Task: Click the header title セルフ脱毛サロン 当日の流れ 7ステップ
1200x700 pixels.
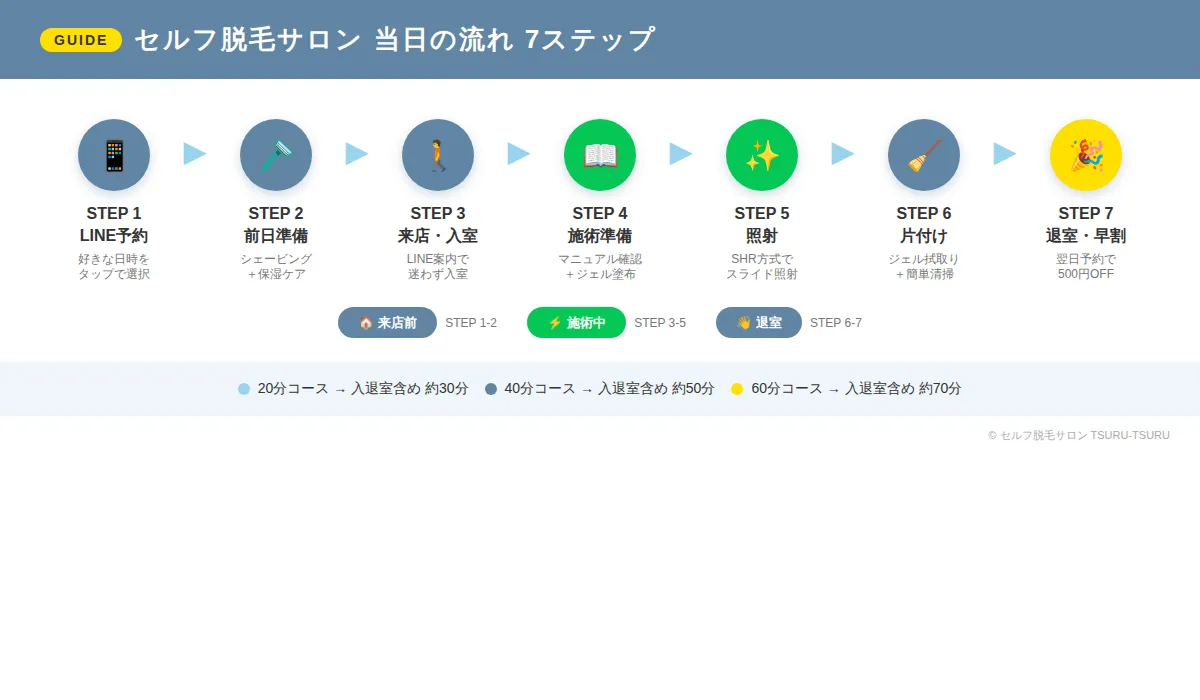Action: click(395, 40)
